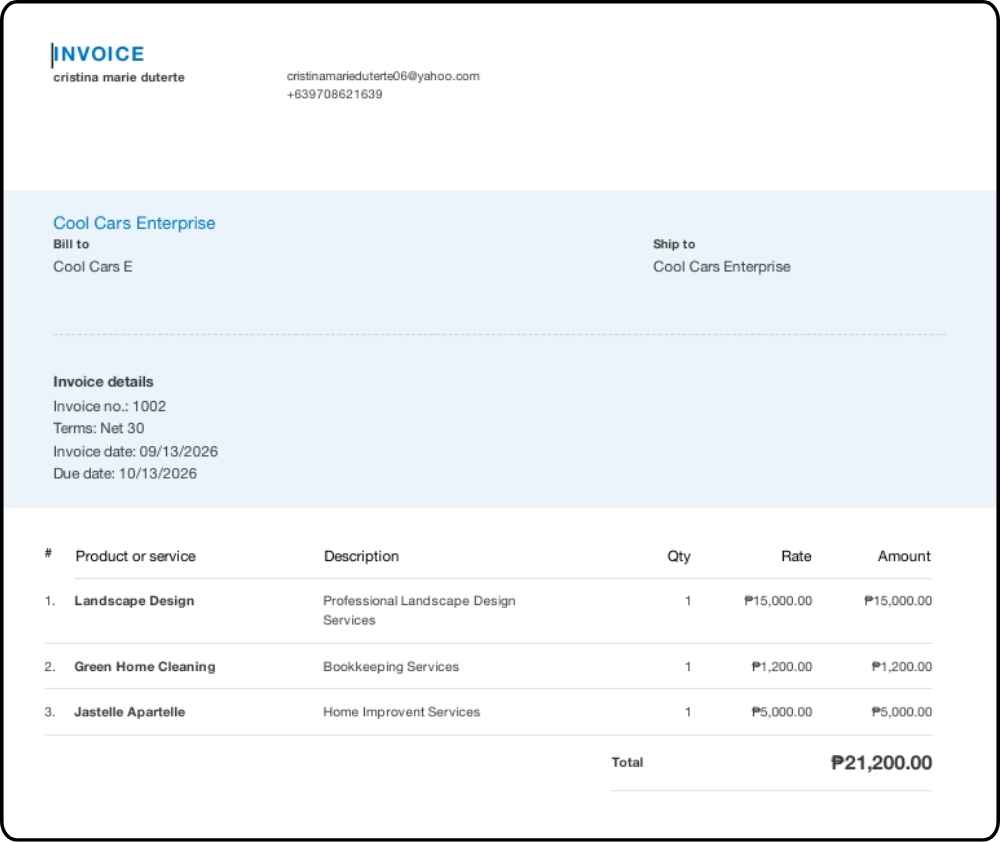Click the quantity in the Landscape Design row
The image size is (1000, 842).
(x=688, y=601)
